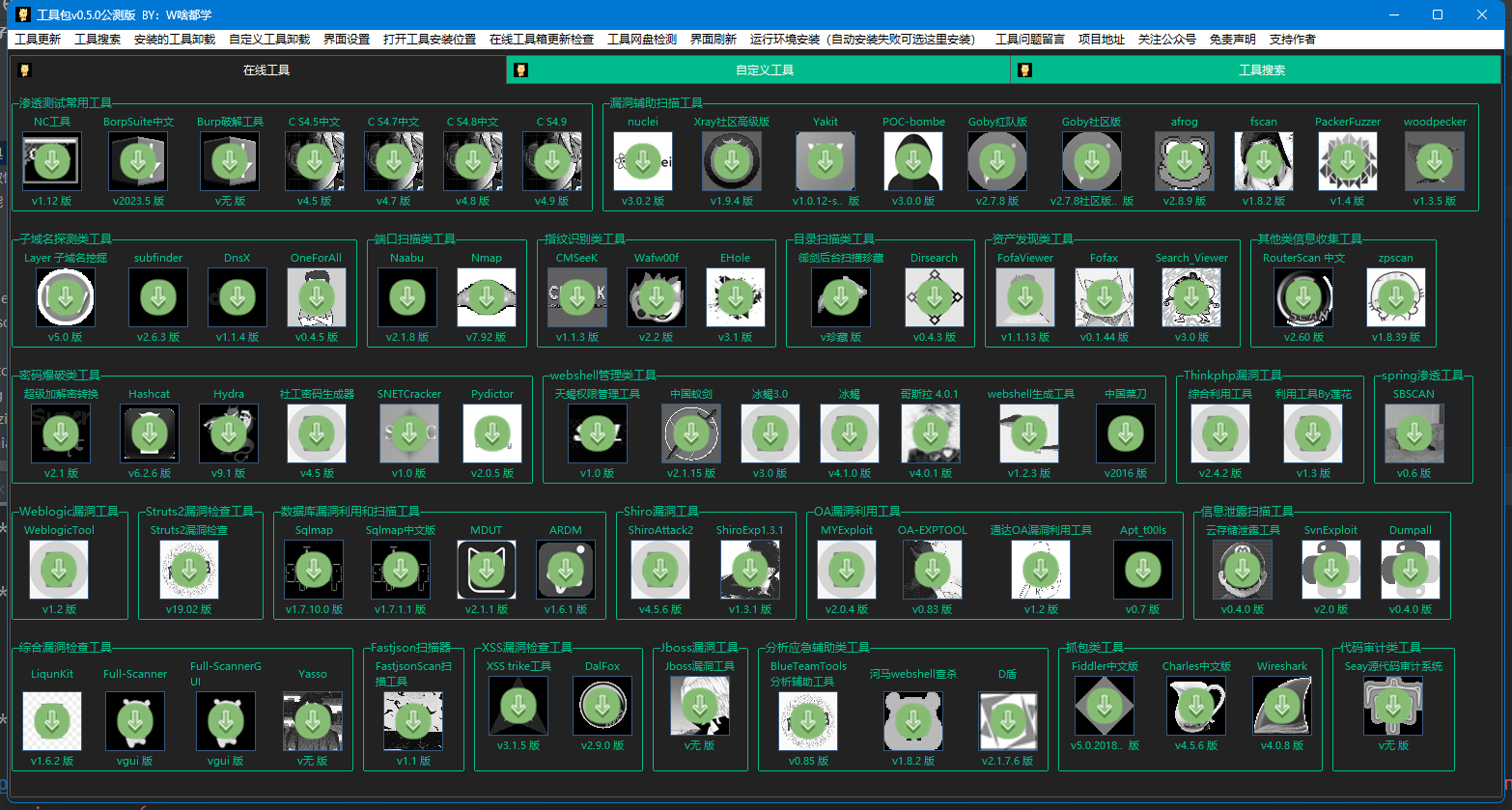Click the DalFox tool icon
This screenshot has height=810, width=1512.
(602, 706)
